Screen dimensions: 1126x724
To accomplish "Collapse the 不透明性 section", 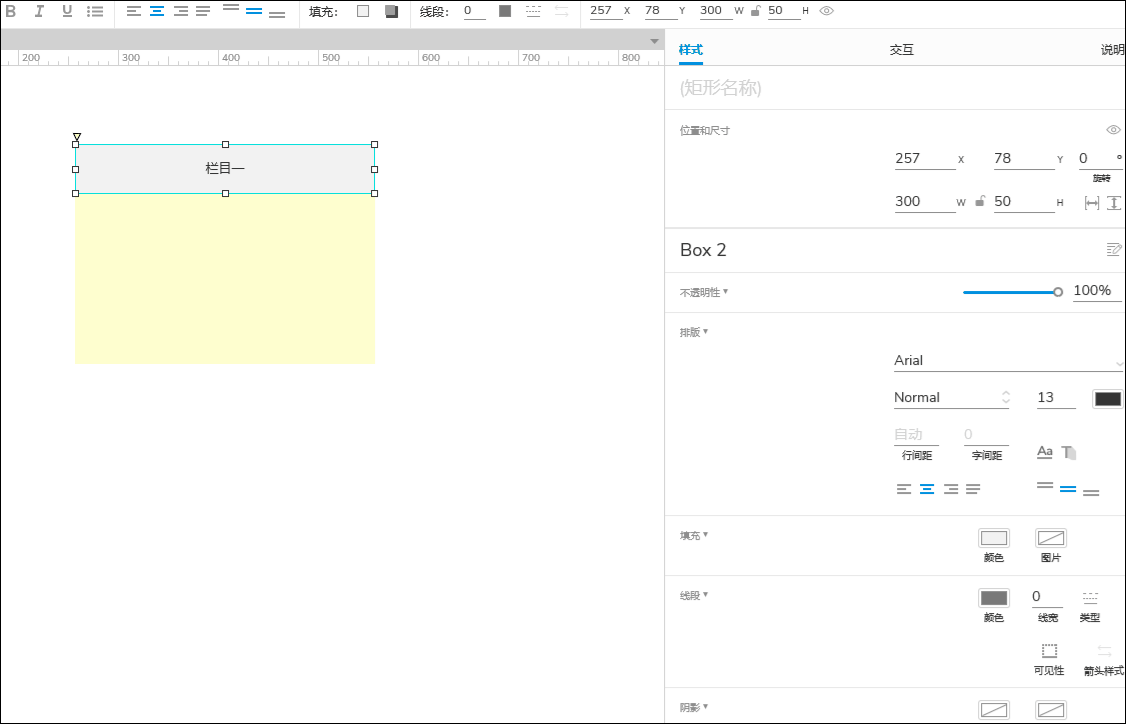I will point(704,292).
